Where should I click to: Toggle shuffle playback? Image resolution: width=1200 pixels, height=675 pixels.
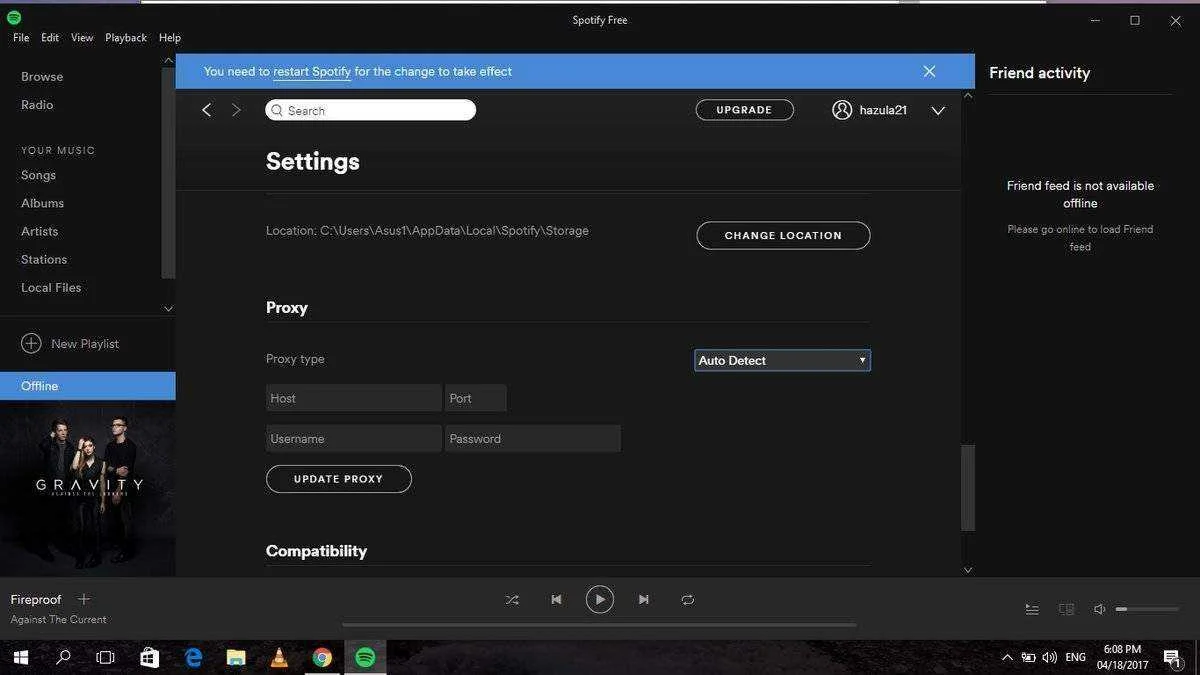[x=512, y=600]
